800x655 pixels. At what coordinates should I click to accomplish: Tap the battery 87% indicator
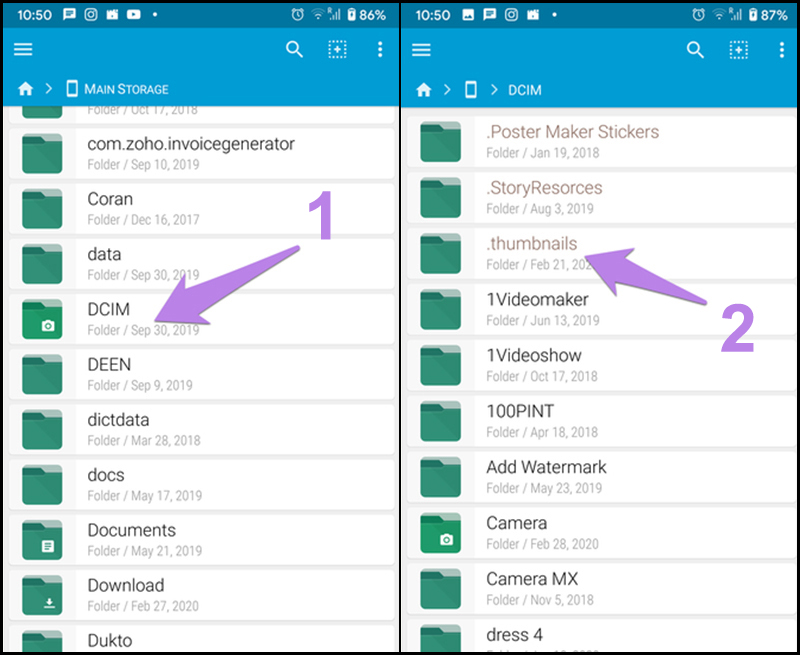[768, 15]
